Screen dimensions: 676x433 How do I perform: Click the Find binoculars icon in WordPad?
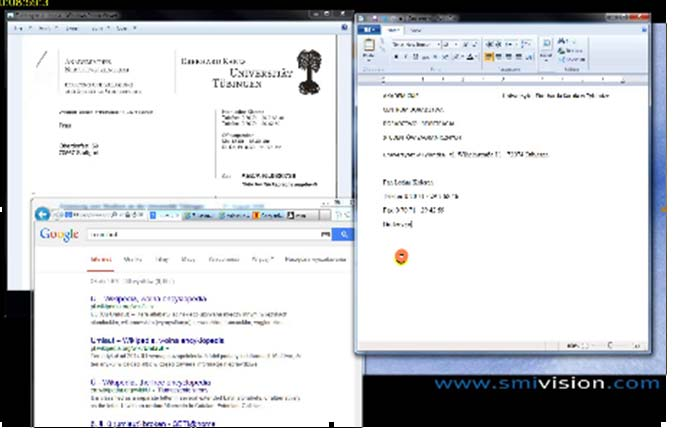tap(562, 41)
